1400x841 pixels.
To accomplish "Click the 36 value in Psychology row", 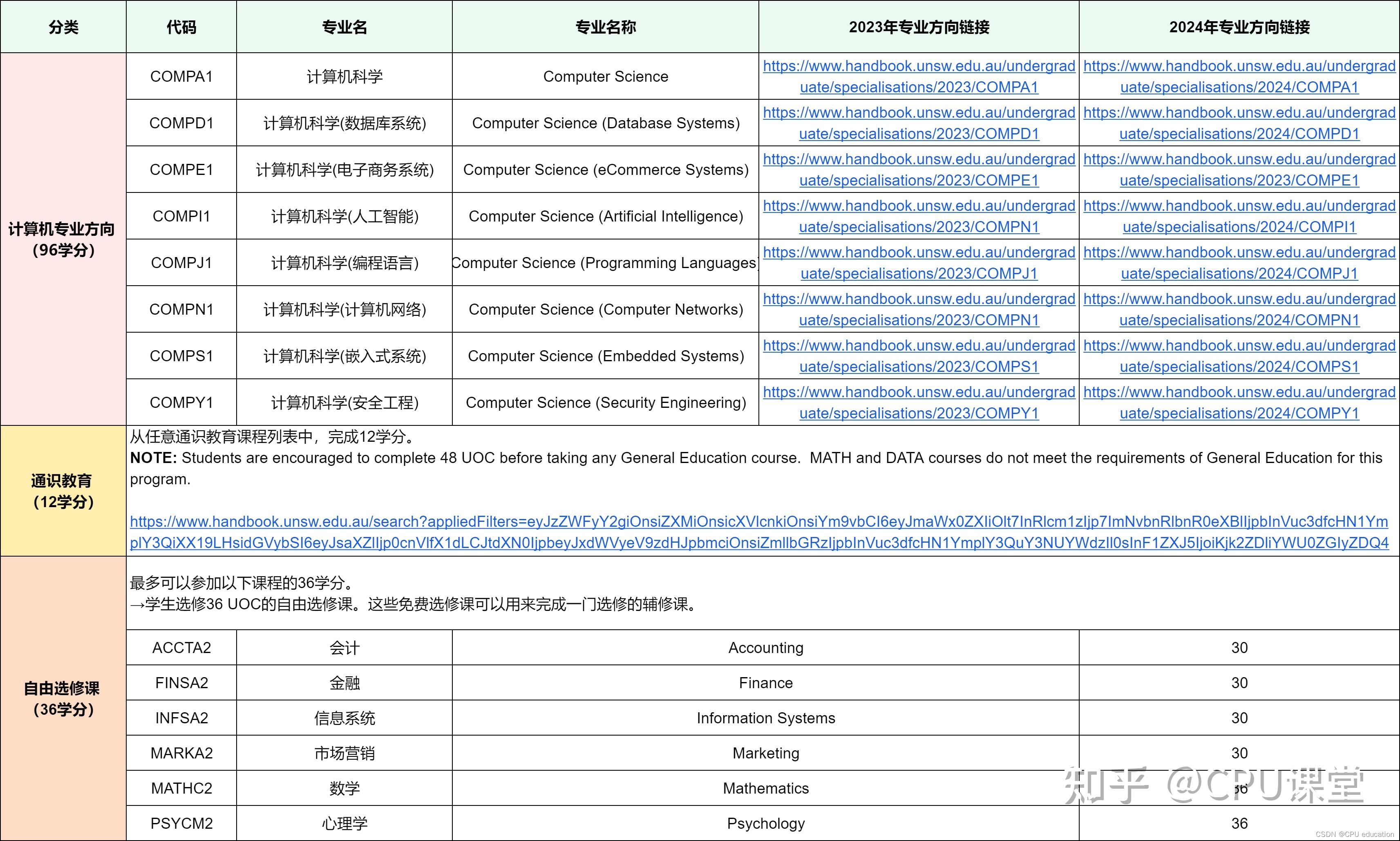I will (1239, 823).
